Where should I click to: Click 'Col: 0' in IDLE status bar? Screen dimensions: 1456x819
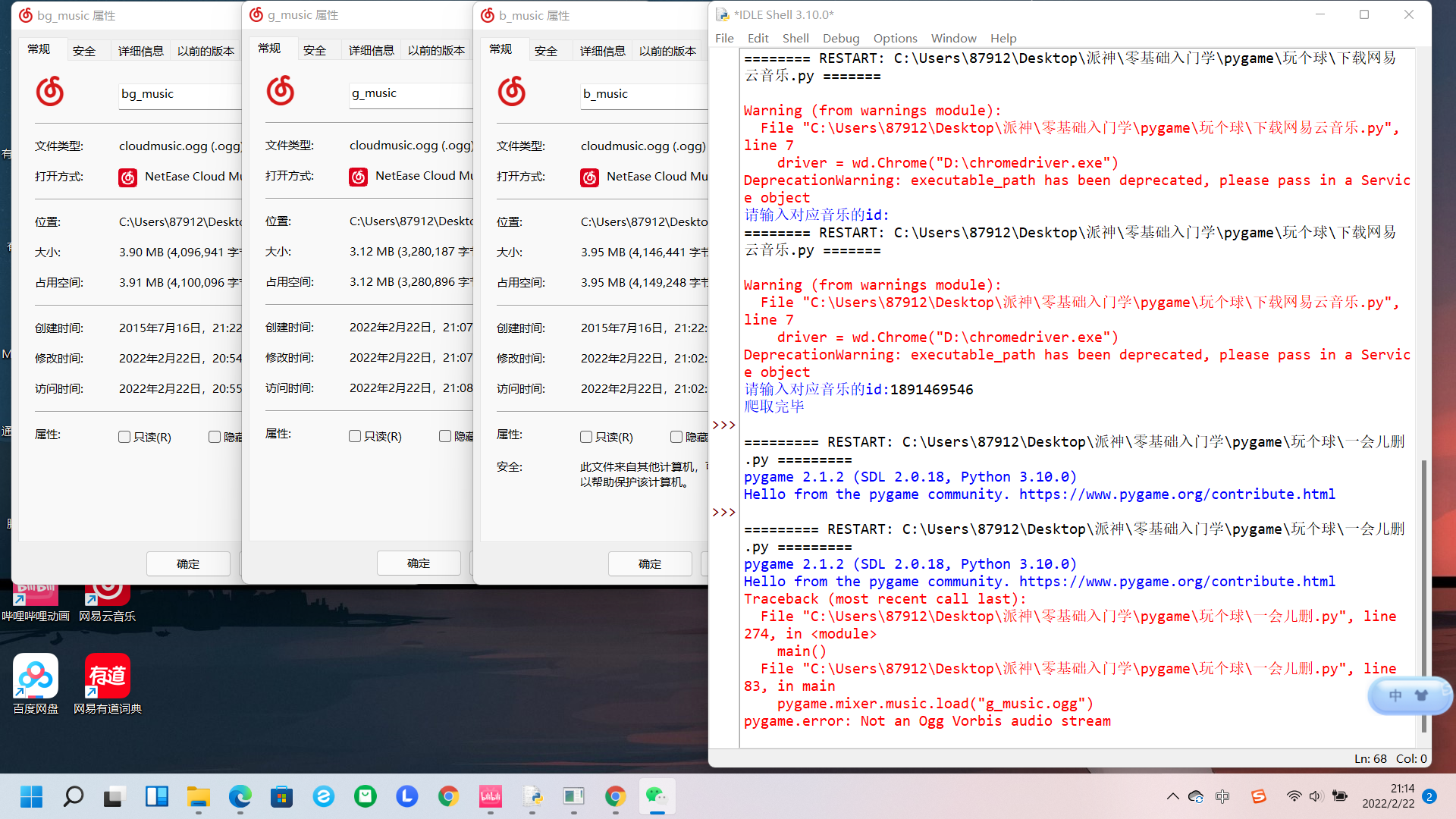pos(1411,758)
